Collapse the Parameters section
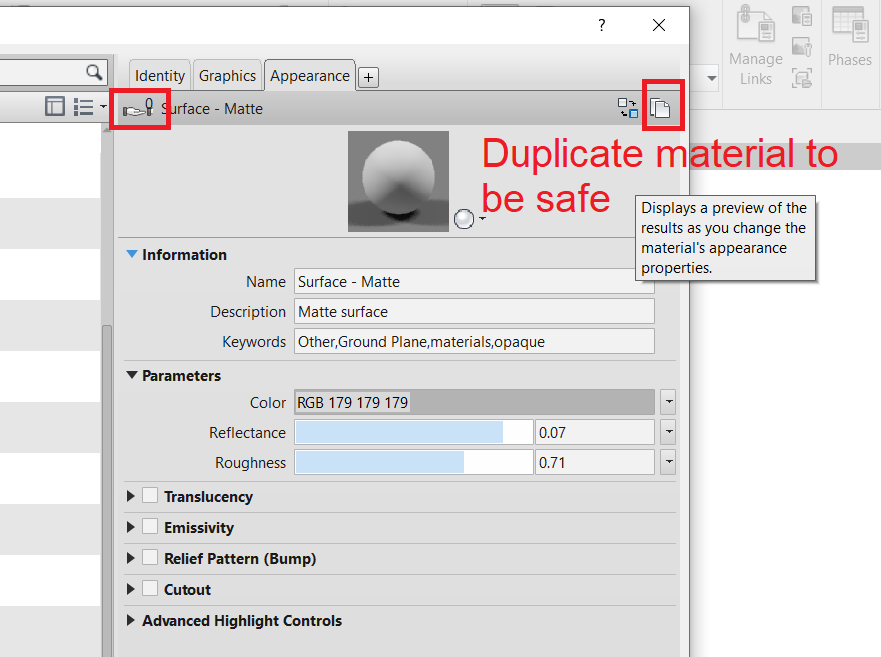The height and width of the screenshot is (657, 881). point(131,376)
